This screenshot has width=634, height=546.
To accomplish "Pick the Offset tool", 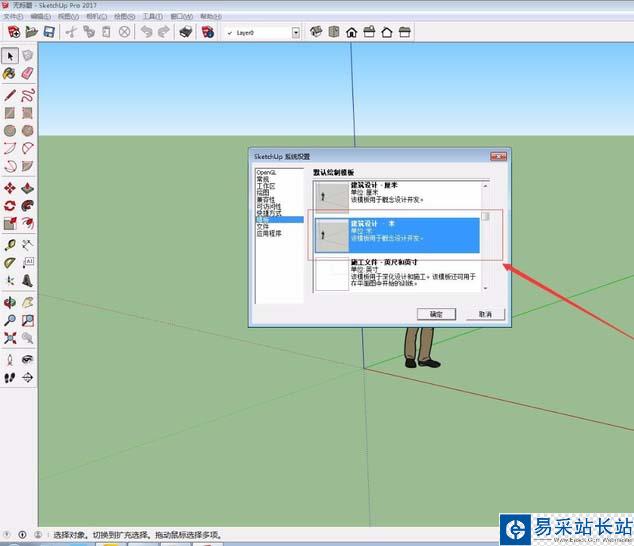I will pos(27,223).
